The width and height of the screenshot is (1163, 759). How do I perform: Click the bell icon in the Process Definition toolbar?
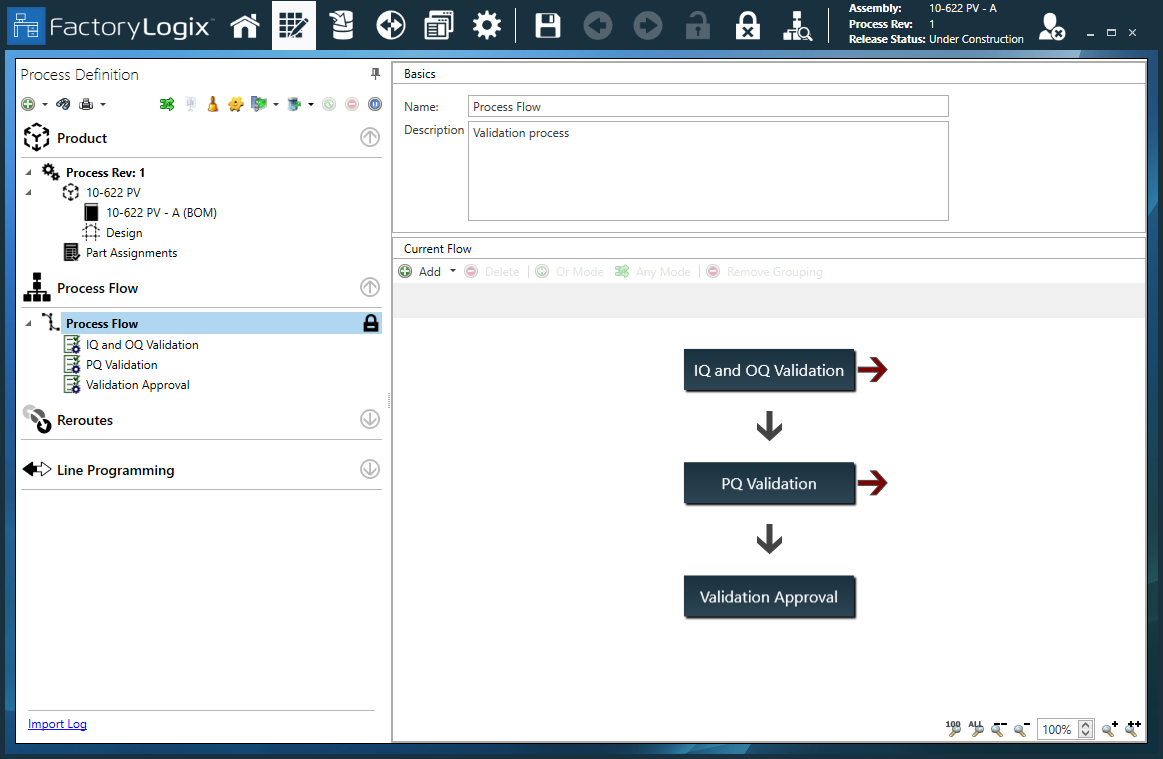tap(212, 104)
